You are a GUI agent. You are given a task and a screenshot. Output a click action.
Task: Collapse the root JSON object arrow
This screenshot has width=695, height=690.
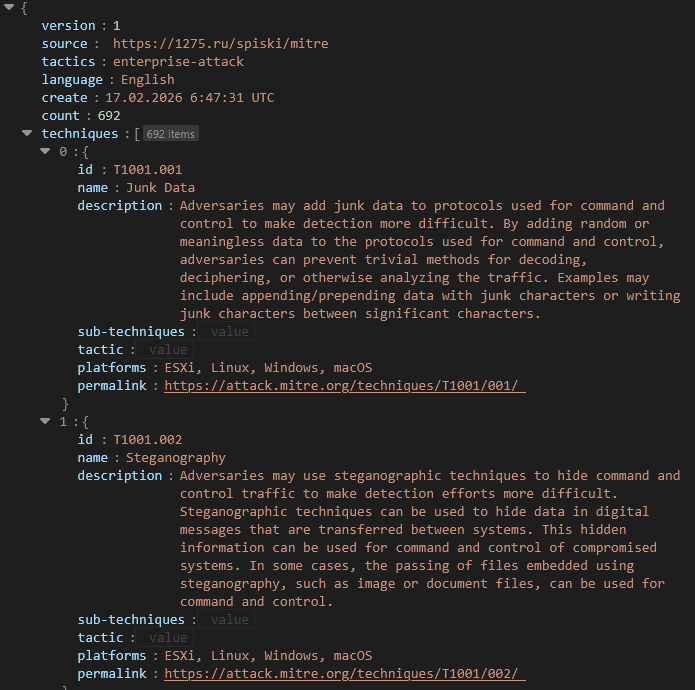(9, 8)
